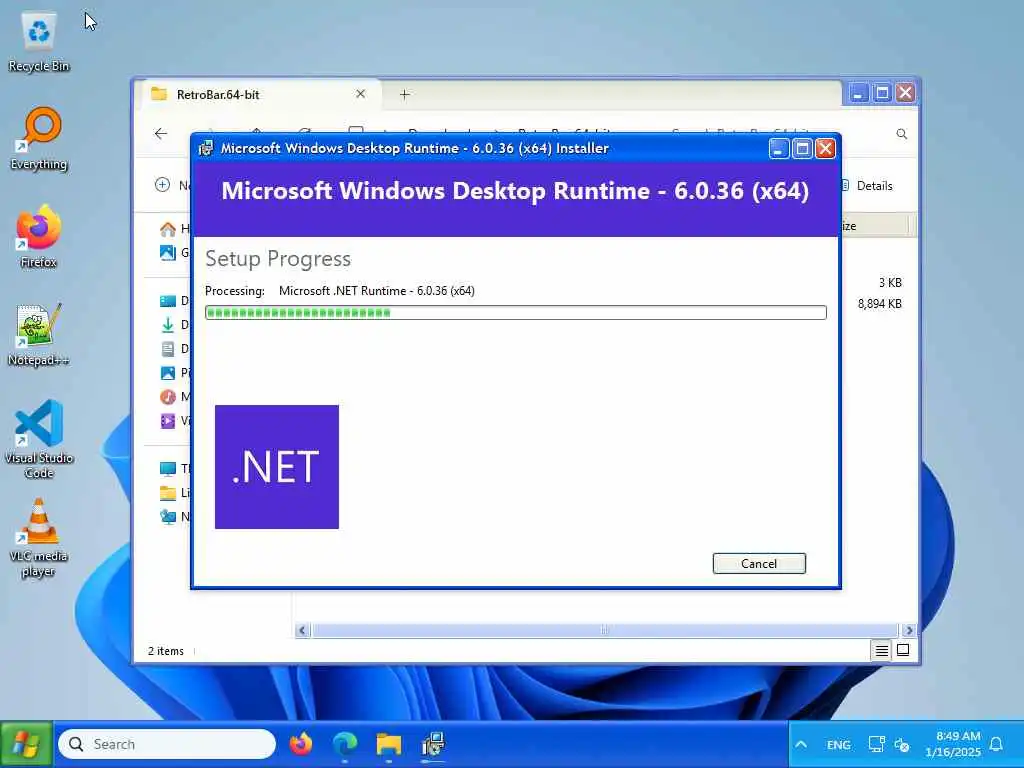Open the volume tray icon
Screen dimensions: 1024x768
(x=902, y=744)
